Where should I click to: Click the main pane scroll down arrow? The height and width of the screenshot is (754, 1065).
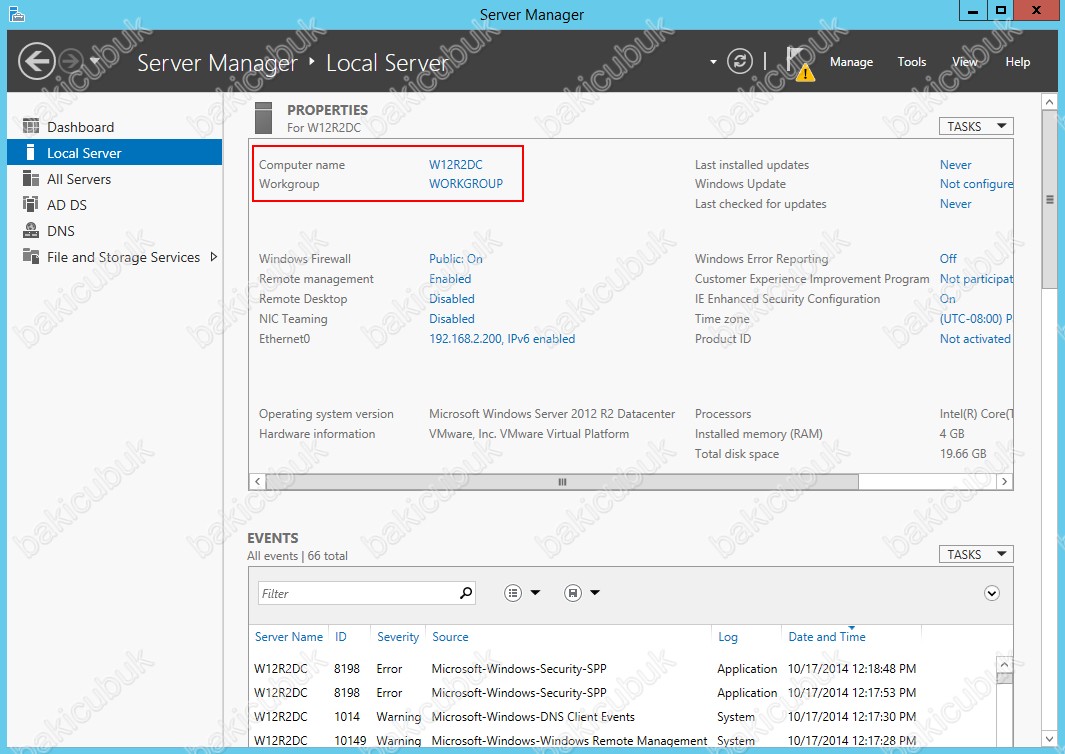pos(1049,739)
